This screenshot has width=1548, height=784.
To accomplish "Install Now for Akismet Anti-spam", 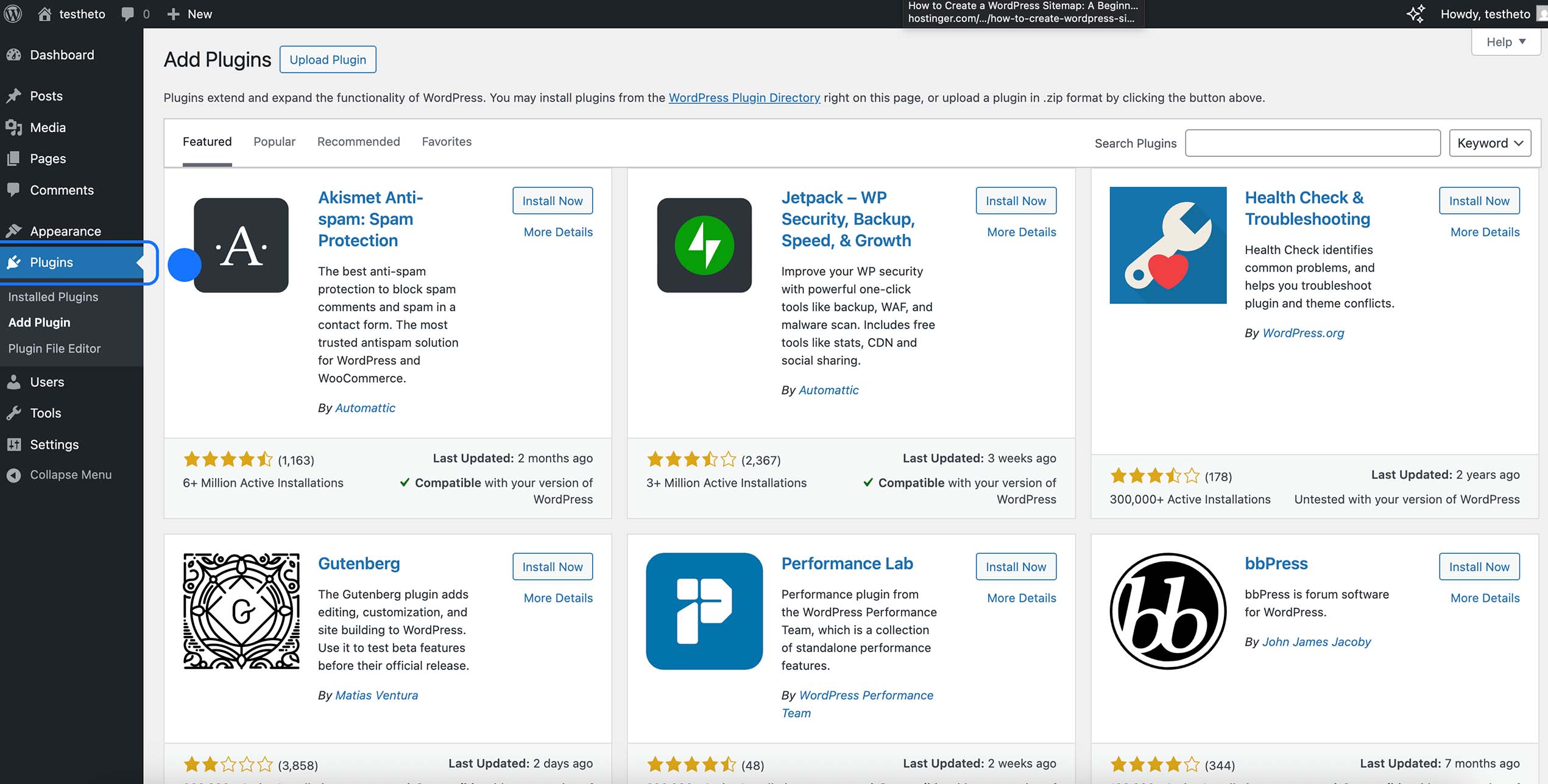I will click(x=552, y=200).
